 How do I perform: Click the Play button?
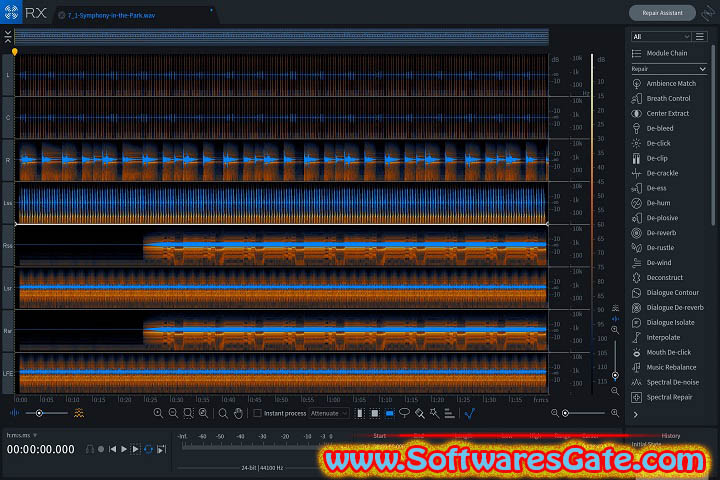tap(124, 449)
